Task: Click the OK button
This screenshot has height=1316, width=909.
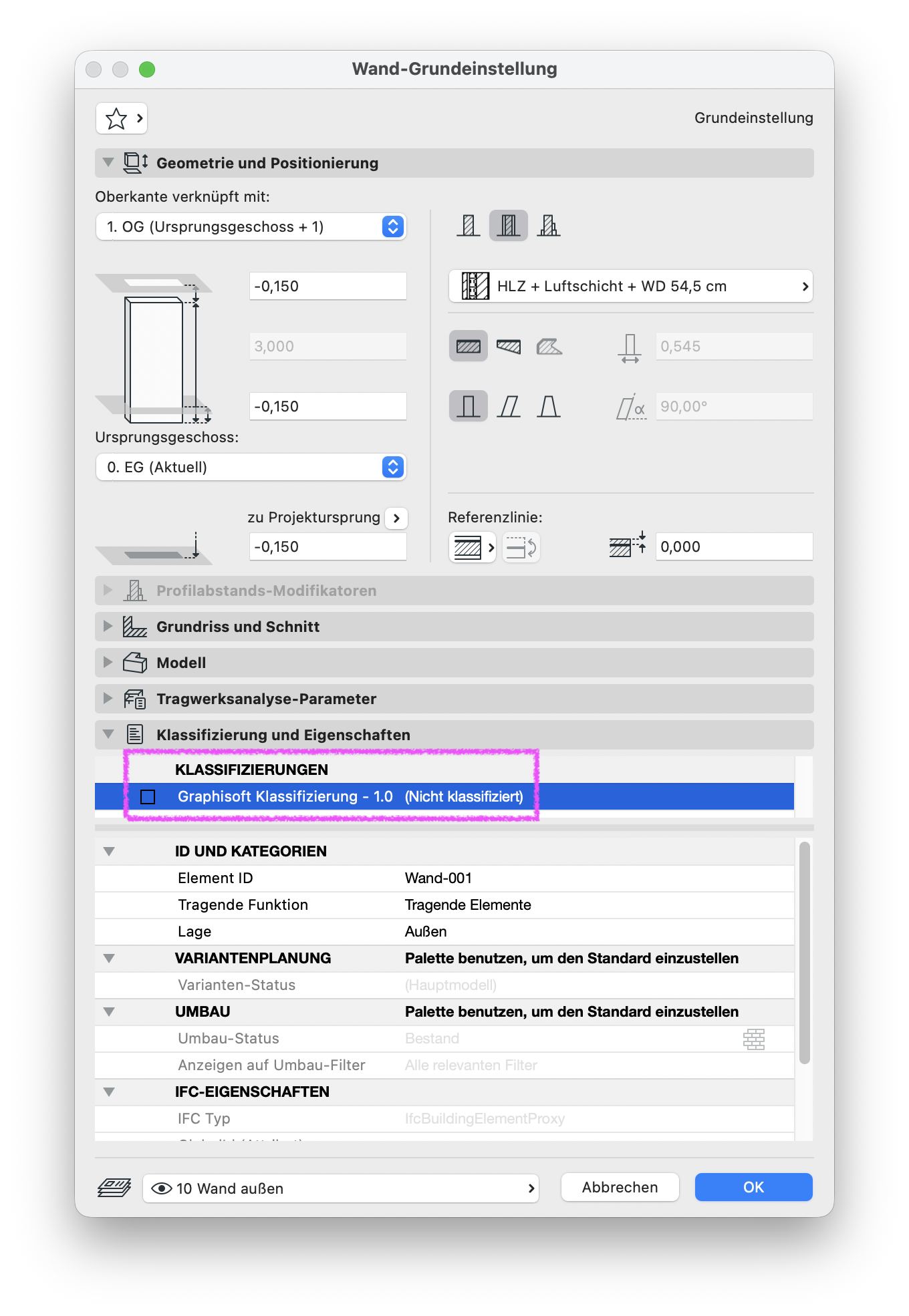Action: pos(754,1187)
